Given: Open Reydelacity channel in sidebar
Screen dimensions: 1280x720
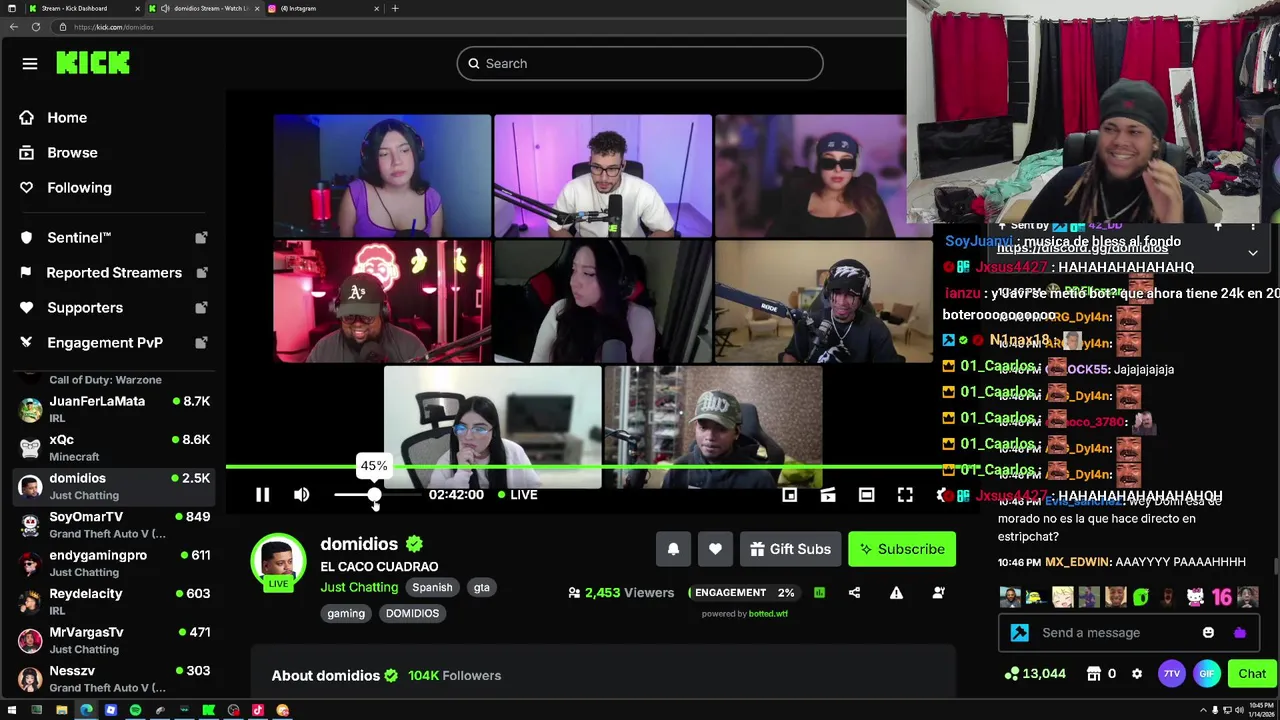Looking at the screenshot, I should 114,602.
